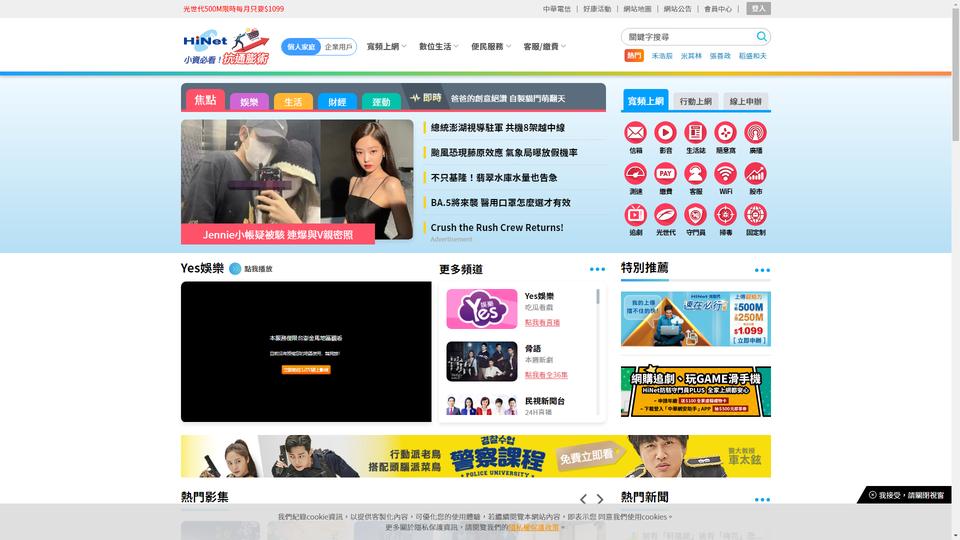Screen dimensions: 960x540
Task: Open the 隨意窩 icon
Action: coord(726,133)
